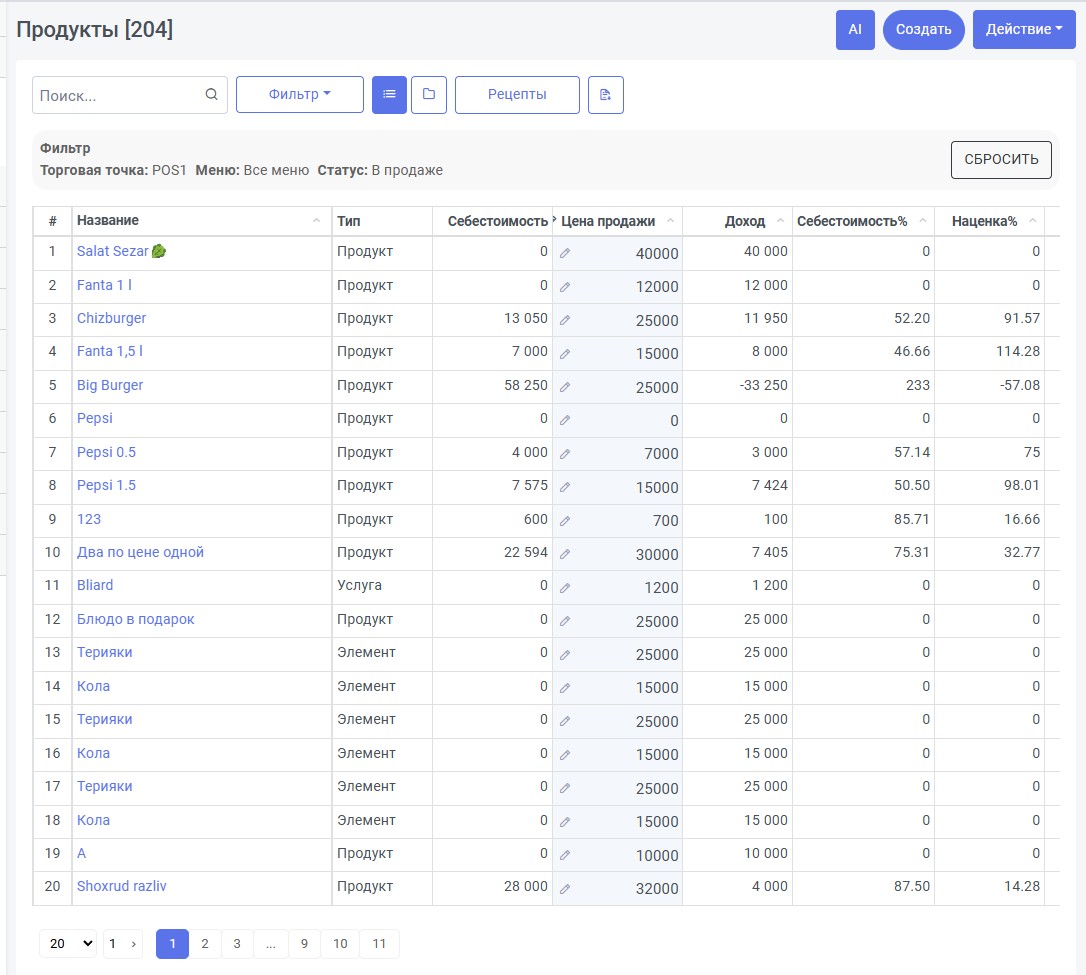
Task: Switch to list view icon
Action: point(389,95)
